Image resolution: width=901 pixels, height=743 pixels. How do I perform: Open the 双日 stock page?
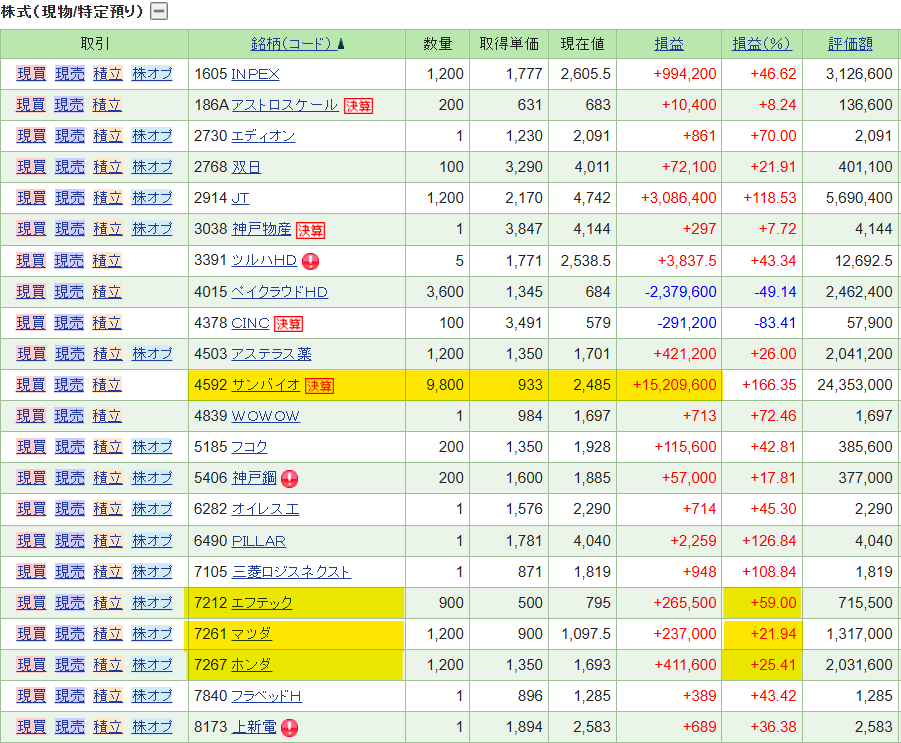(246, 167)
